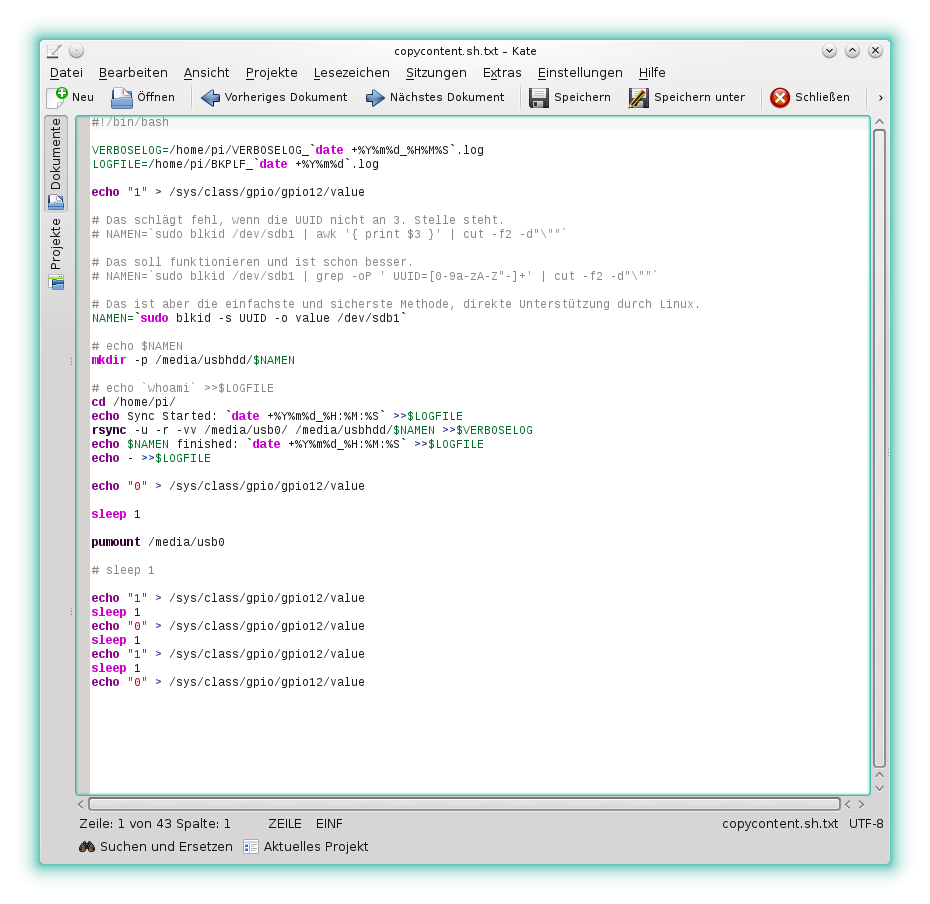Click the horizontal scrollbar left arrow
930x904 pixels.
pyautogui.click(x=81, y=804)
